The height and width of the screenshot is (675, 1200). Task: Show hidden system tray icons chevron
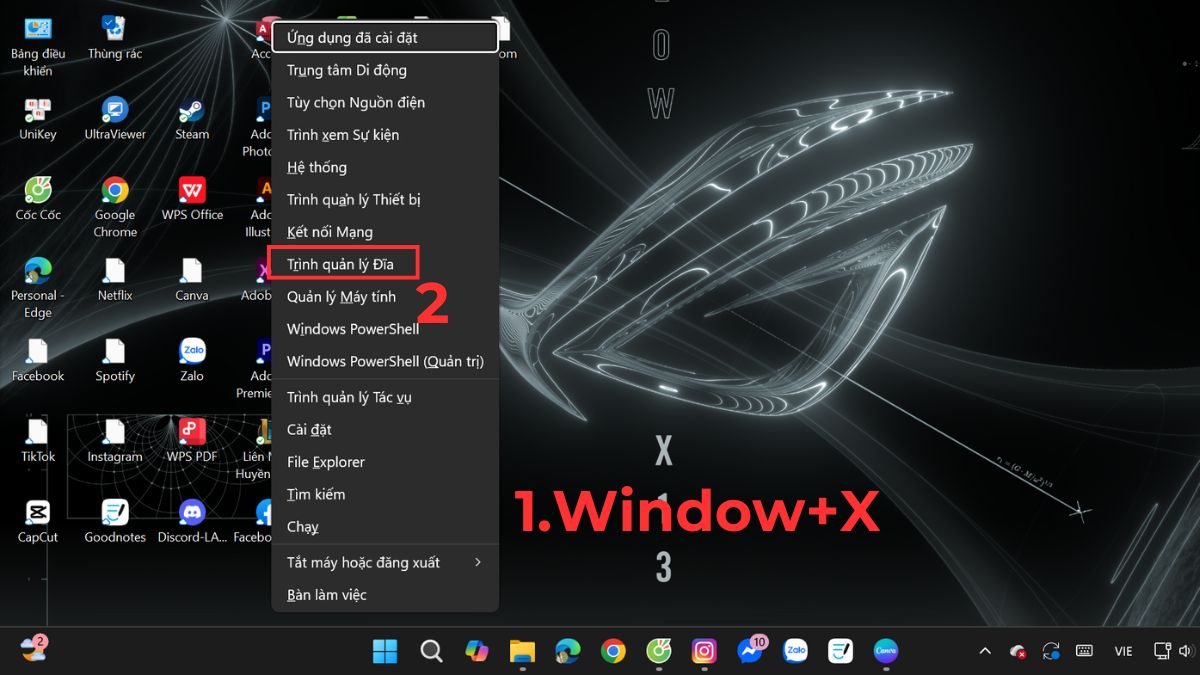985,651
